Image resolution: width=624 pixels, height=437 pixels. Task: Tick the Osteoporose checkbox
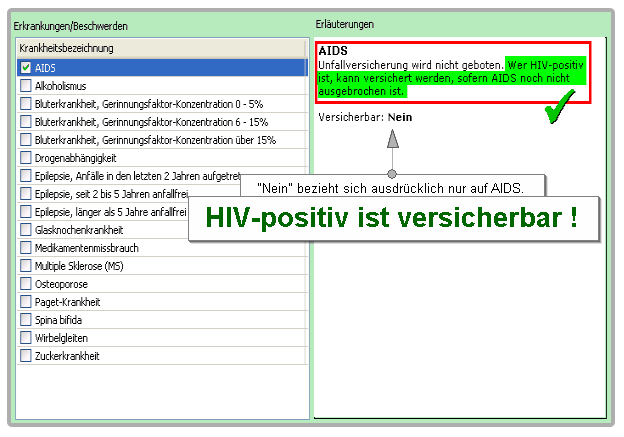coord(26,284)
